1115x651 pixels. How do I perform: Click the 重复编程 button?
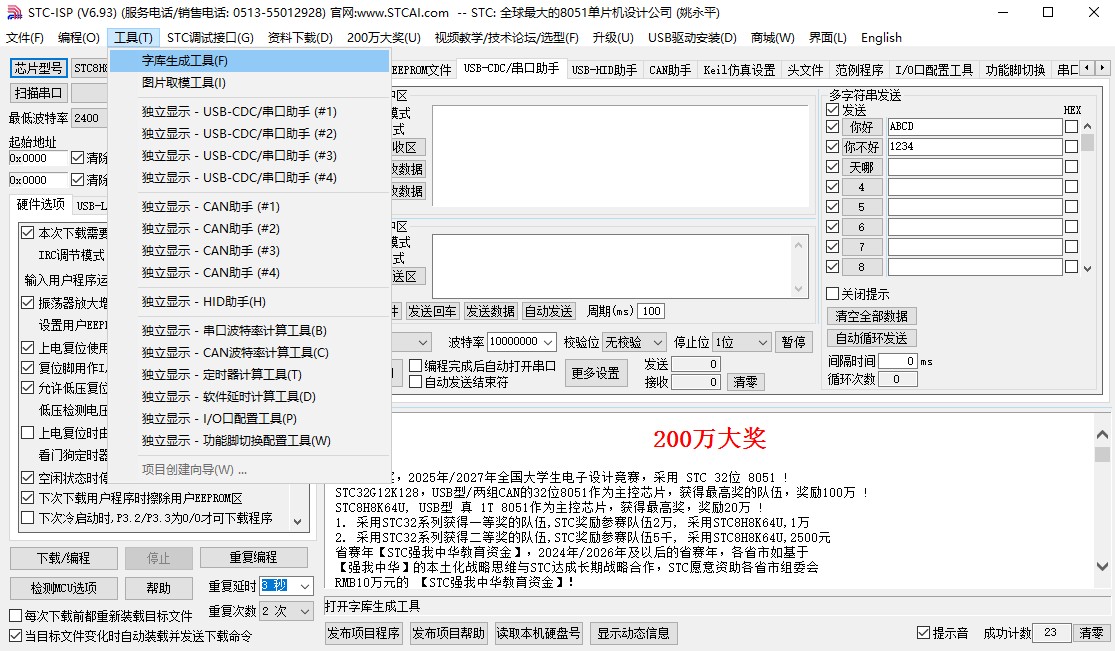pyautogui.click(x=254, y=558)
